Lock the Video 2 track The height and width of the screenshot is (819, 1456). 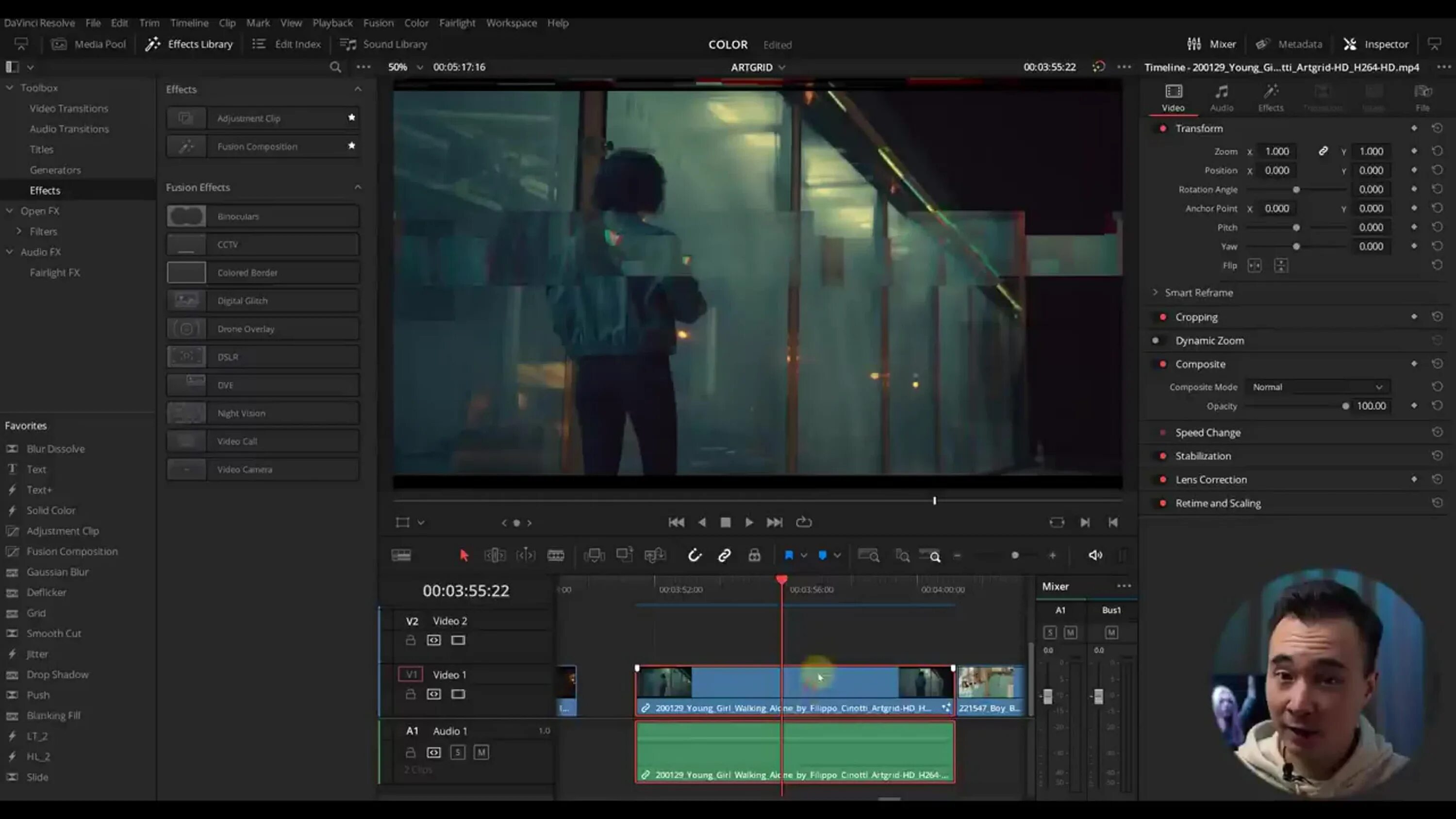point(410,640)
